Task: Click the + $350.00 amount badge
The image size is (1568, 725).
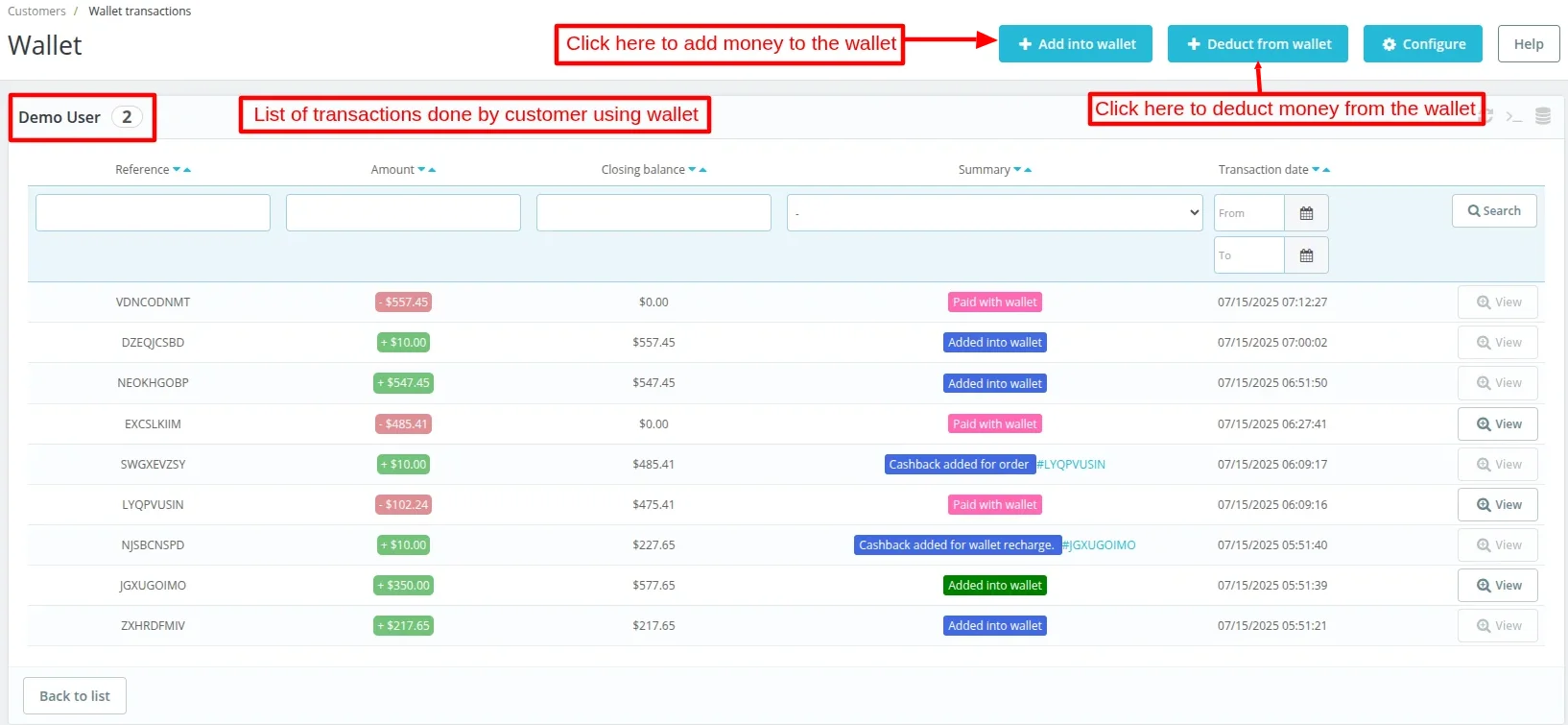Action: tap(403, 586)
